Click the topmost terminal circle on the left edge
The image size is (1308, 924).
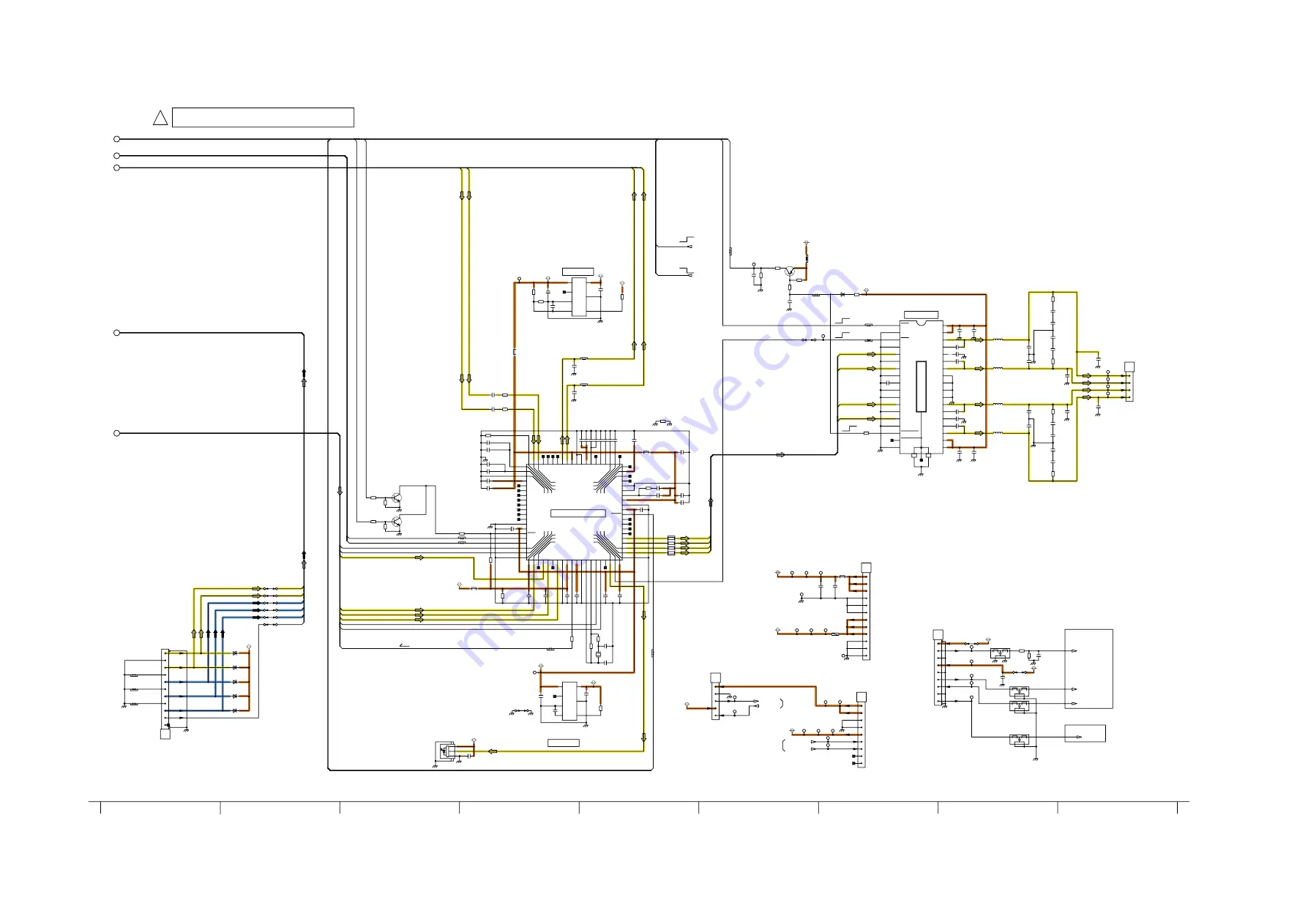(x=116, y=139)
